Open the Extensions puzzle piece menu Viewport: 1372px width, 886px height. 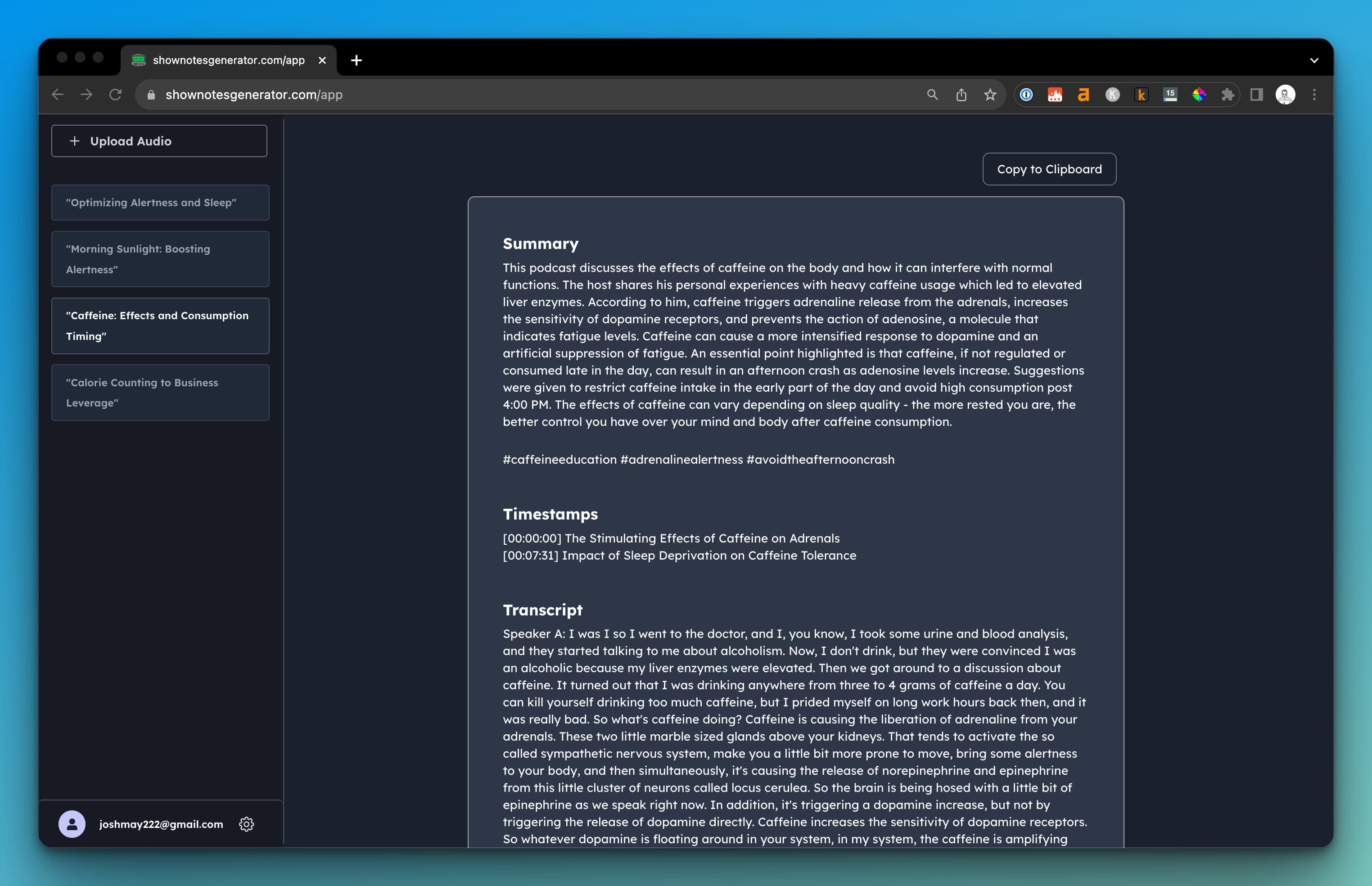(1228, 95)
